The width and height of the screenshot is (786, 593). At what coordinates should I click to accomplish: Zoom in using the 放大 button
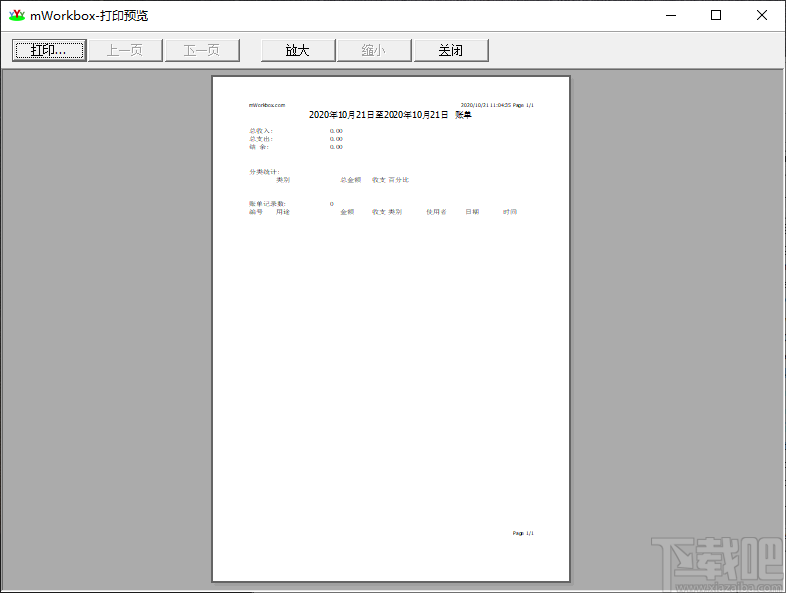(298, 50)
